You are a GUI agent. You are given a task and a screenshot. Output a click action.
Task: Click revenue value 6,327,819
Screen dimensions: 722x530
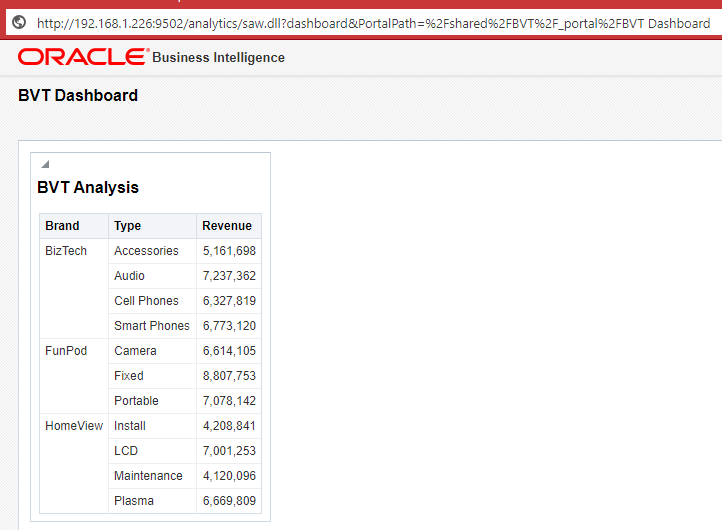229,301
